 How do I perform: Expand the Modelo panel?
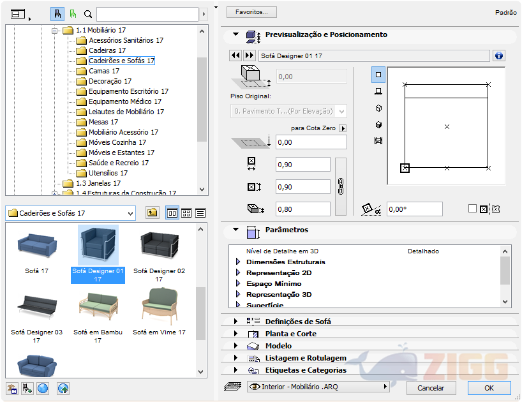(235, 346)
